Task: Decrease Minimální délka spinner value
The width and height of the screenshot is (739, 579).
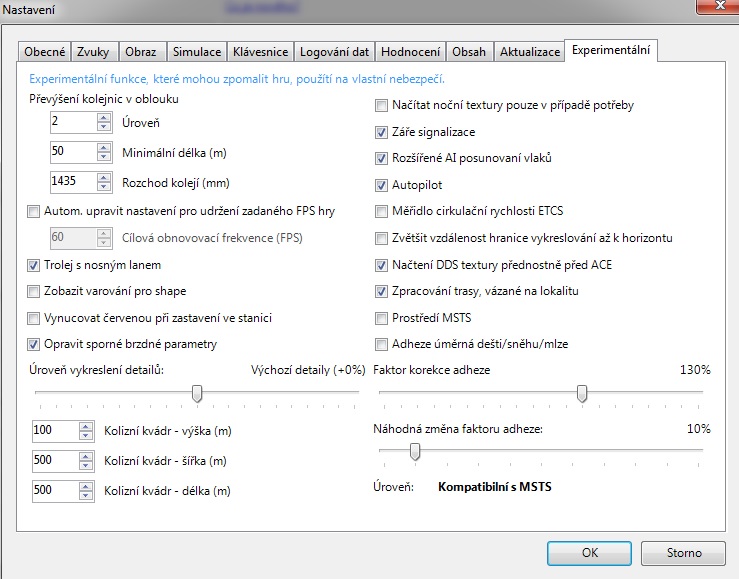Action: tap(103, 157)
